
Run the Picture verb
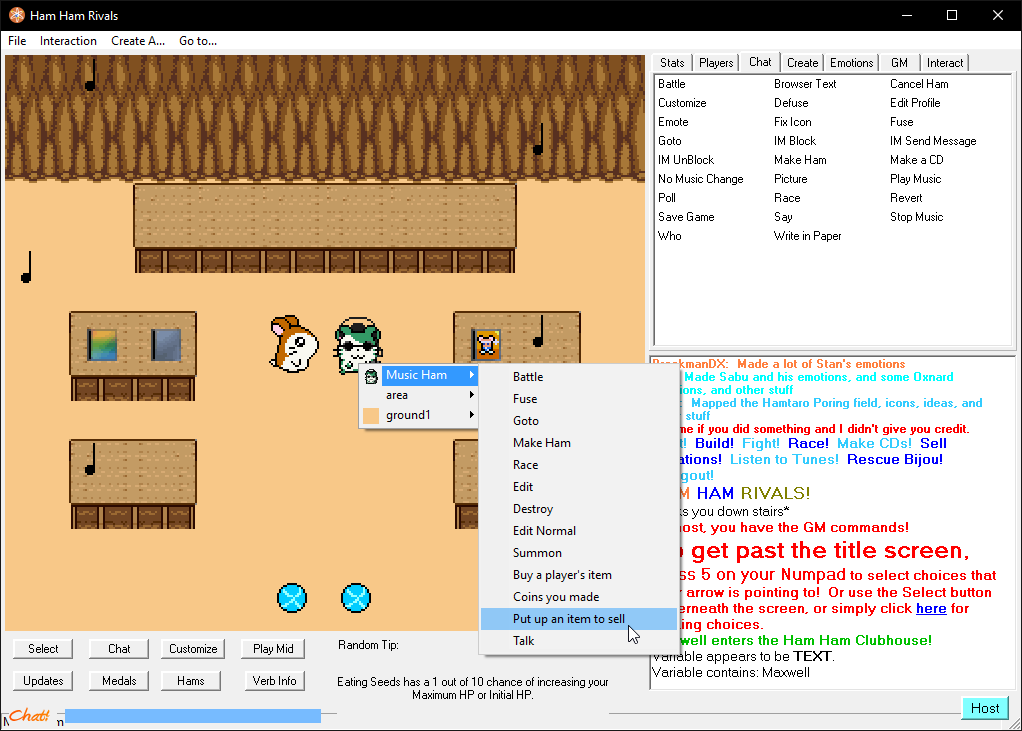(791, 179)
